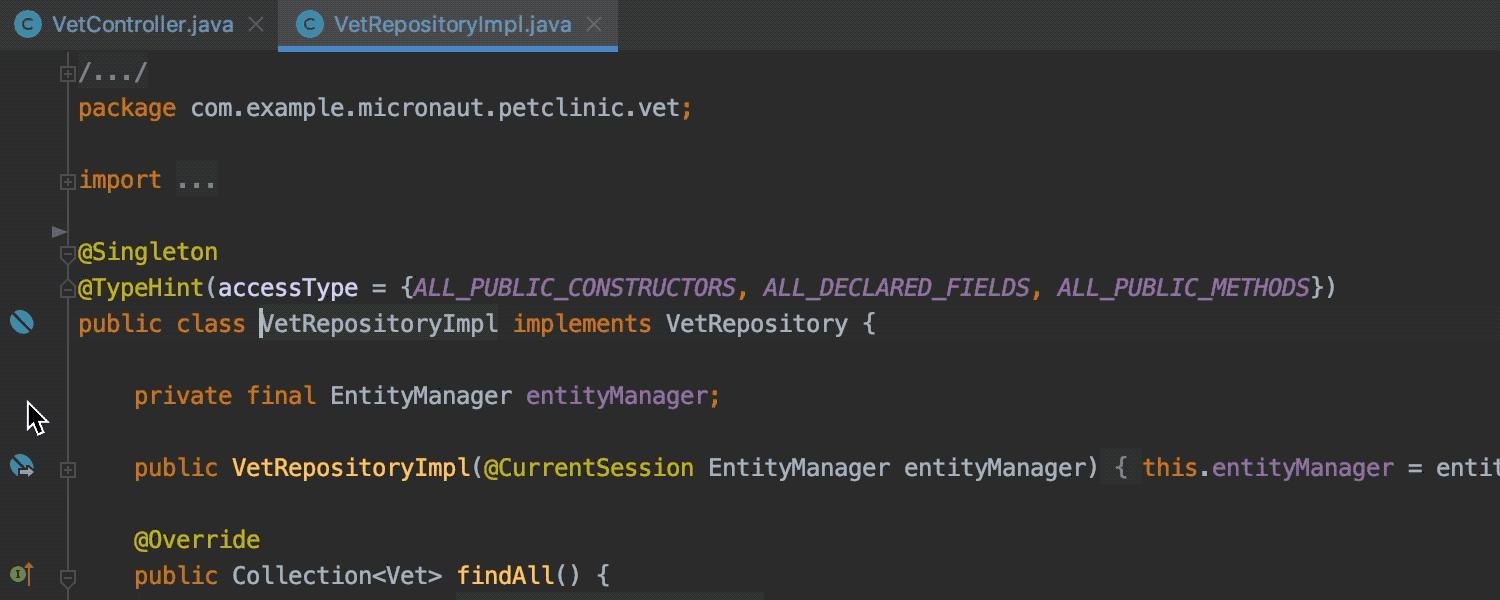Click the overriding-method gutter icon beside findAll
The image size is (1500, 600).
[22, 574]
